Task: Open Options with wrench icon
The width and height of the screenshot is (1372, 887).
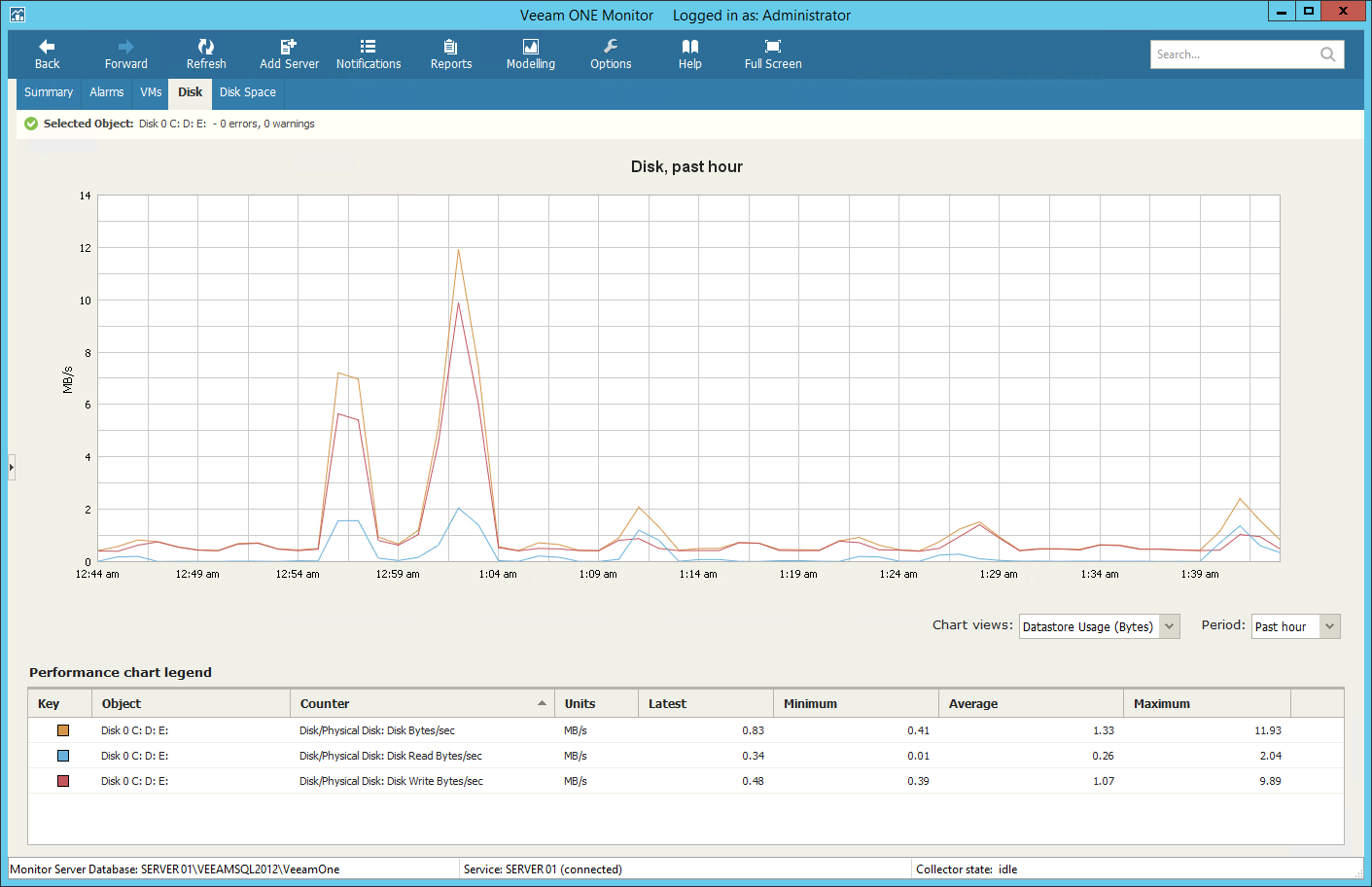Action: [611, 54]
